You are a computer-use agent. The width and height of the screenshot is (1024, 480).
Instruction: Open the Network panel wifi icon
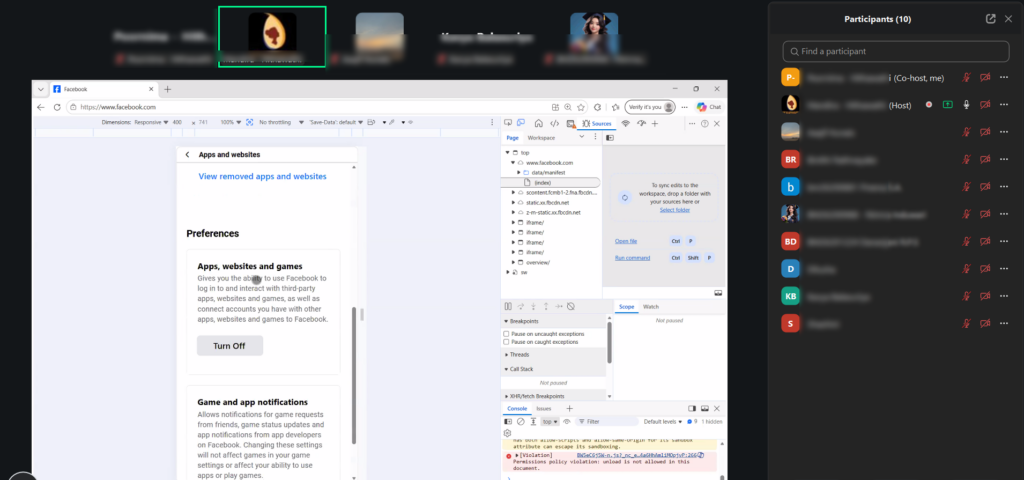click(625, 123)
